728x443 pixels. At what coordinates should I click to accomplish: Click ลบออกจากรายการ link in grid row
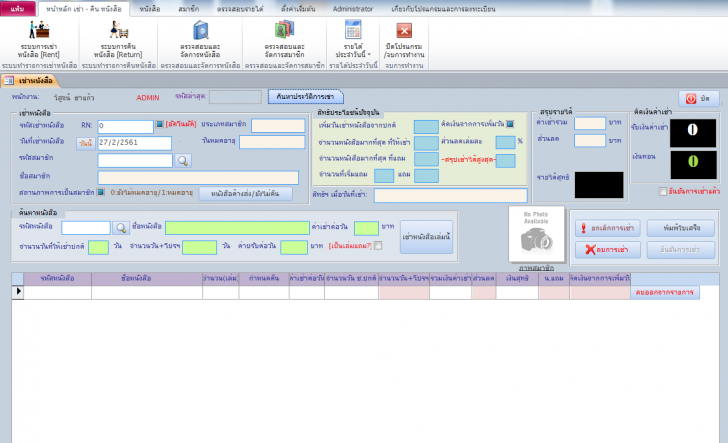(x=665, y=292)
